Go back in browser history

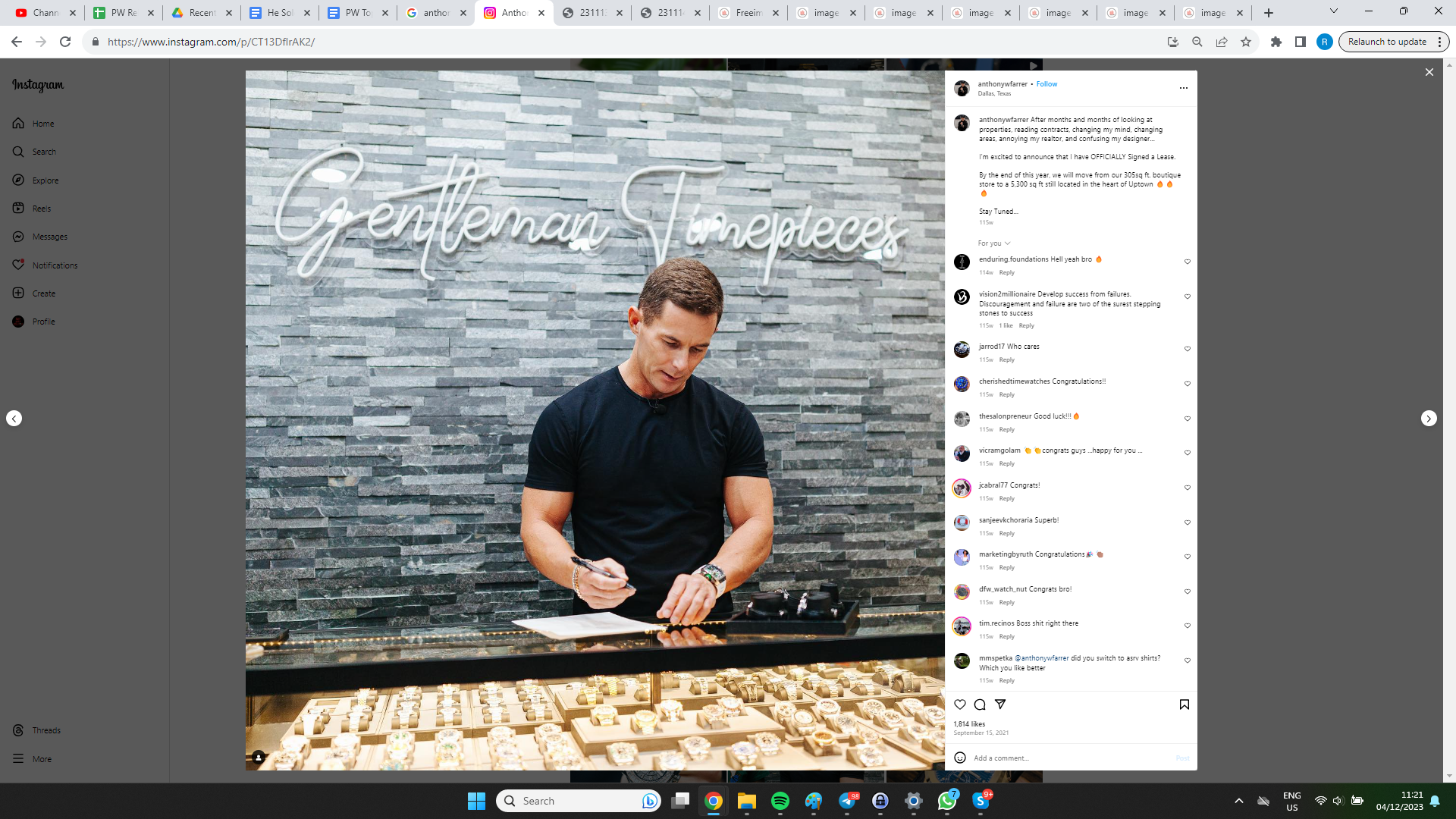[17, 42]
